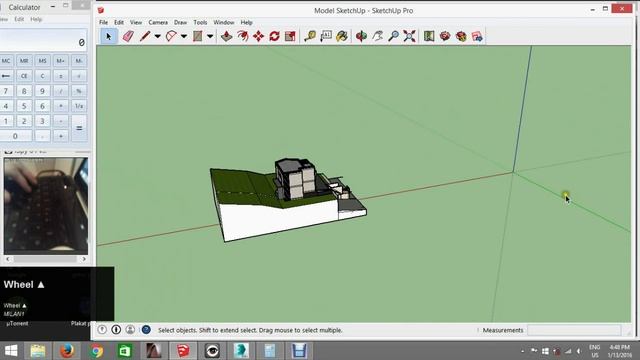Click the Calculator MS button
Screen dimensions: 640x360
coord(42,61)
